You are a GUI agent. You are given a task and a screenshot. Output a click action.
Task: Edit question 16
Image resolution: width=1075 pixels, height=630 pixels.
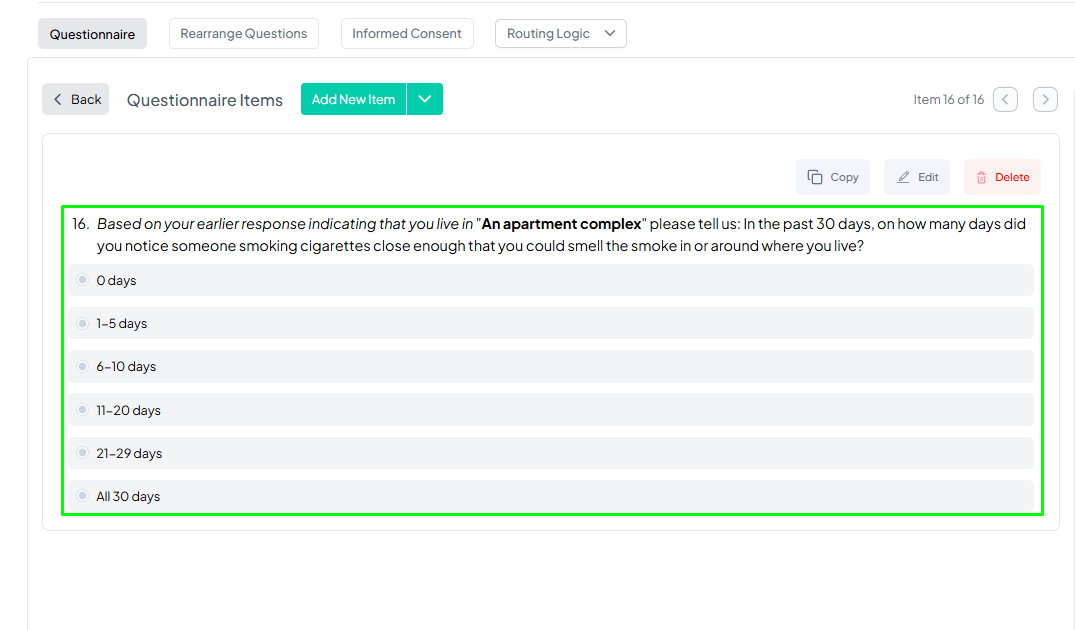click(917, 177)
